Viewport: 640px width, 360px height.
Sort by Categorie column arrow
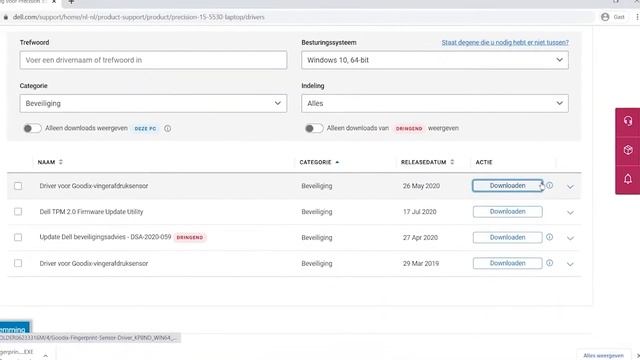click(337, 162)
